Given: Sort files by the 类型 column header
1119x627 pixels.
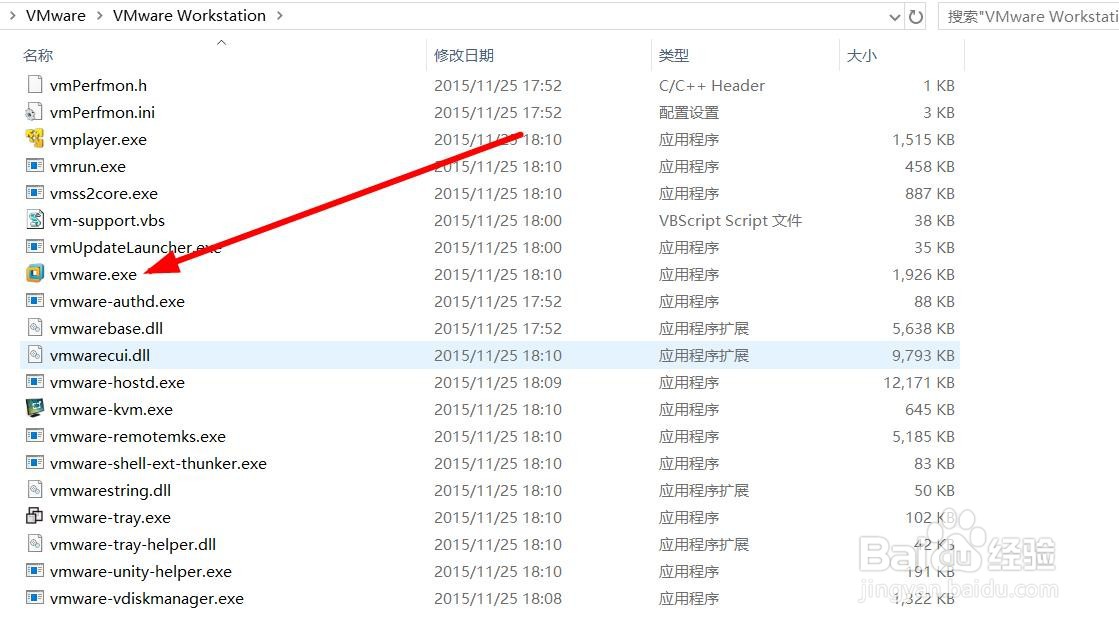Looking at the screenshot, I should (x=674, y=56).
